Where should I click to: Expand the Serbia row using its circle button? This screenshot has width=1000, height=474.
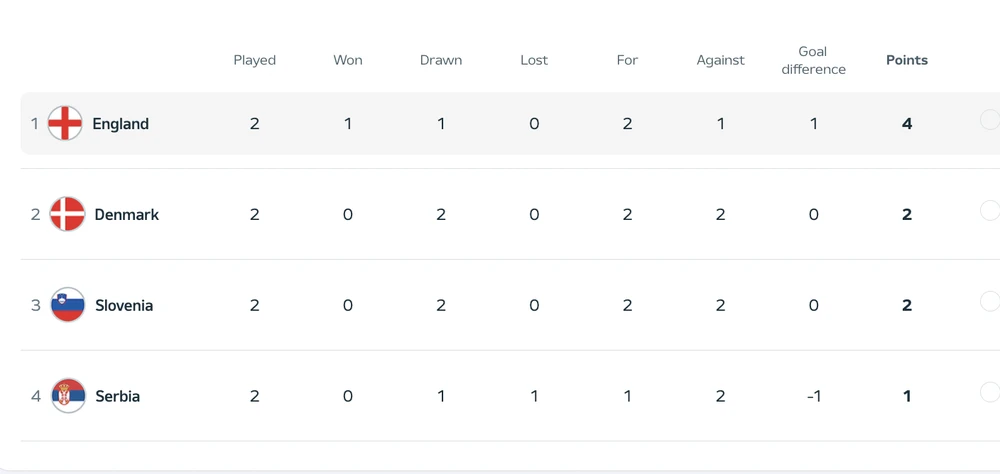989,392
